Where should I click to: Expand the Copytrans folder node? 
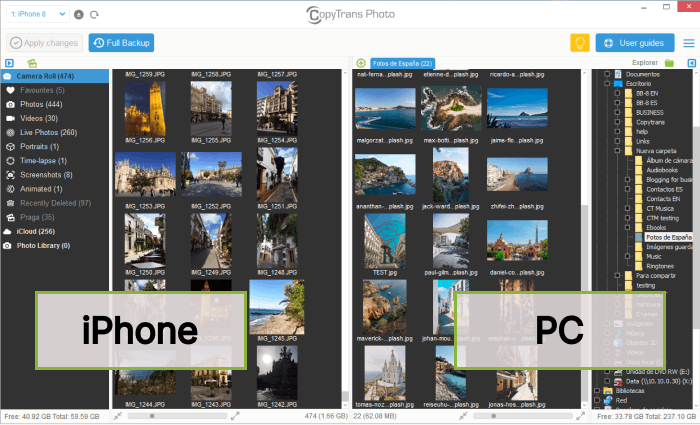click(617, 122)
